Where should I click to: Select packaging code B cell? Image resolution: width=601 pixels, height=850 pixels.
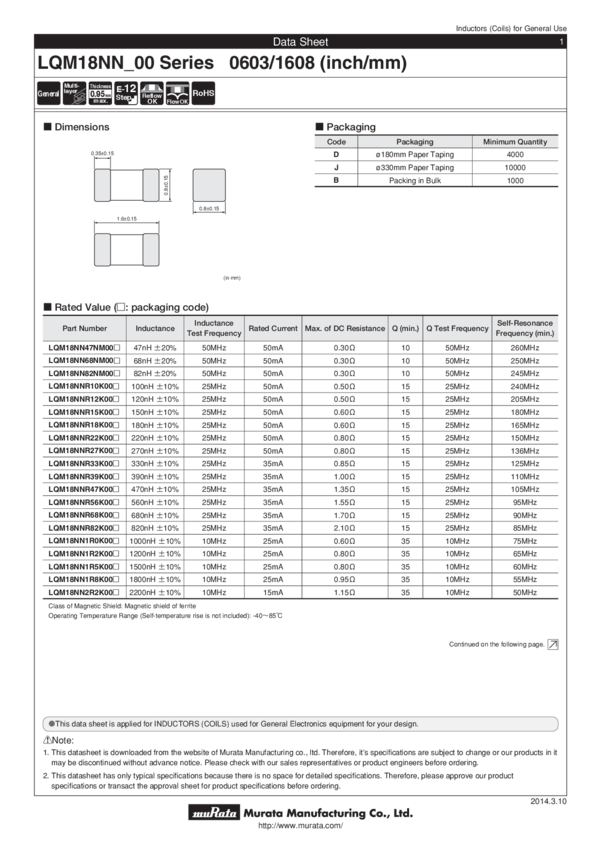336,181
